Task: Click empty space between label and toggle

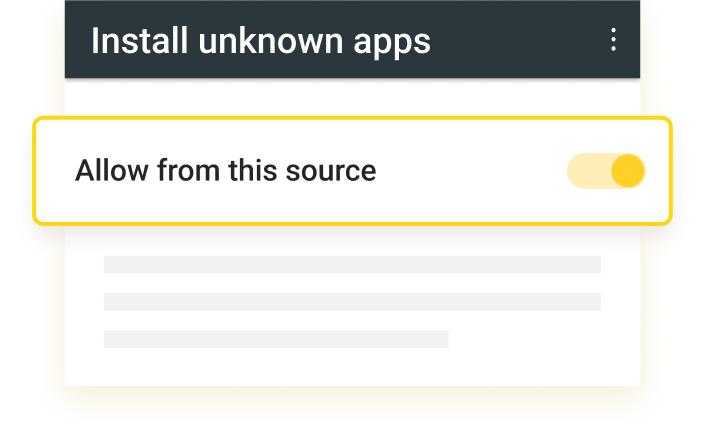Action: (x=470, y=171)
